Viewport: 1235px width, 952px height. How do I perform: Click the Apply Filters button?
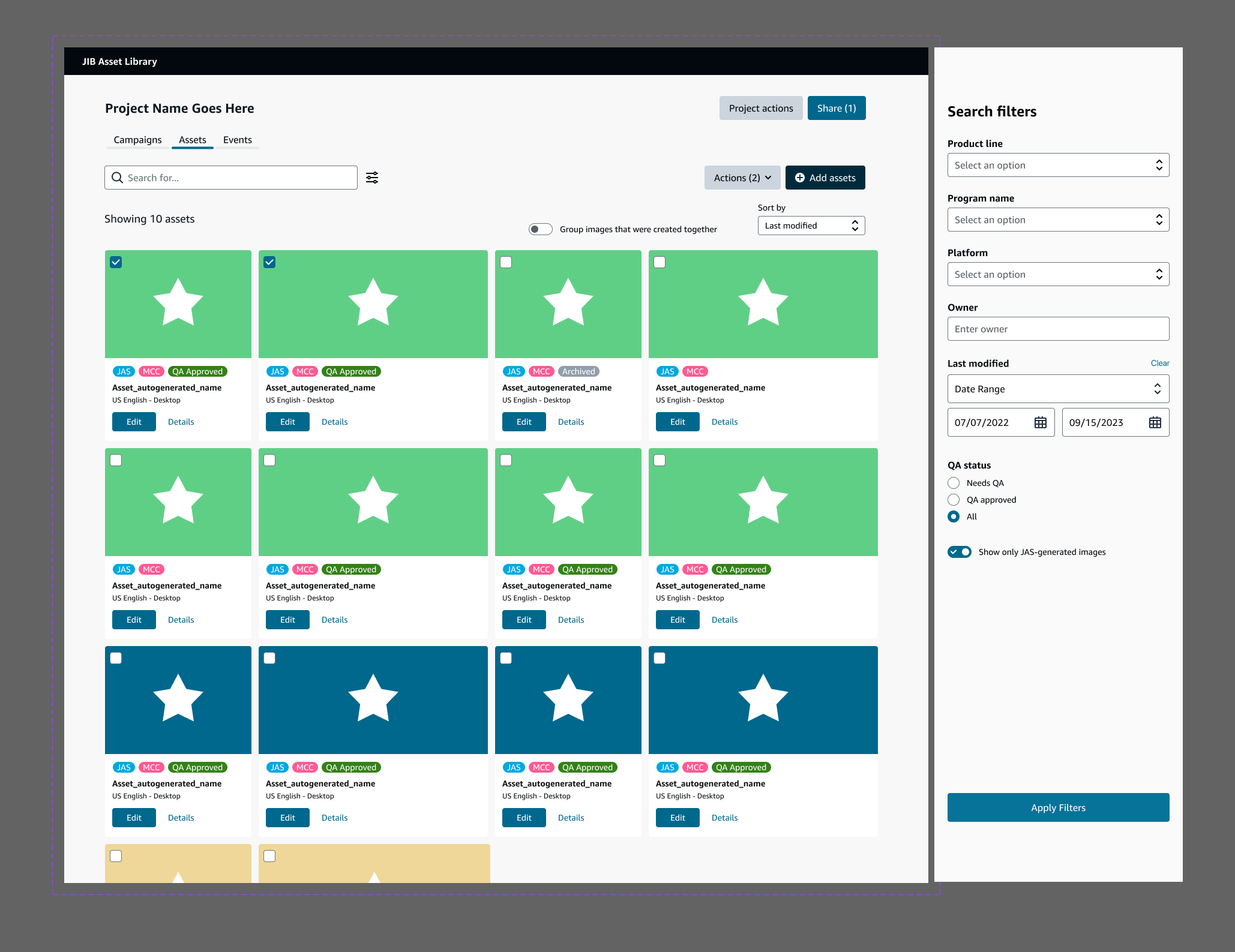(1059, 807)
